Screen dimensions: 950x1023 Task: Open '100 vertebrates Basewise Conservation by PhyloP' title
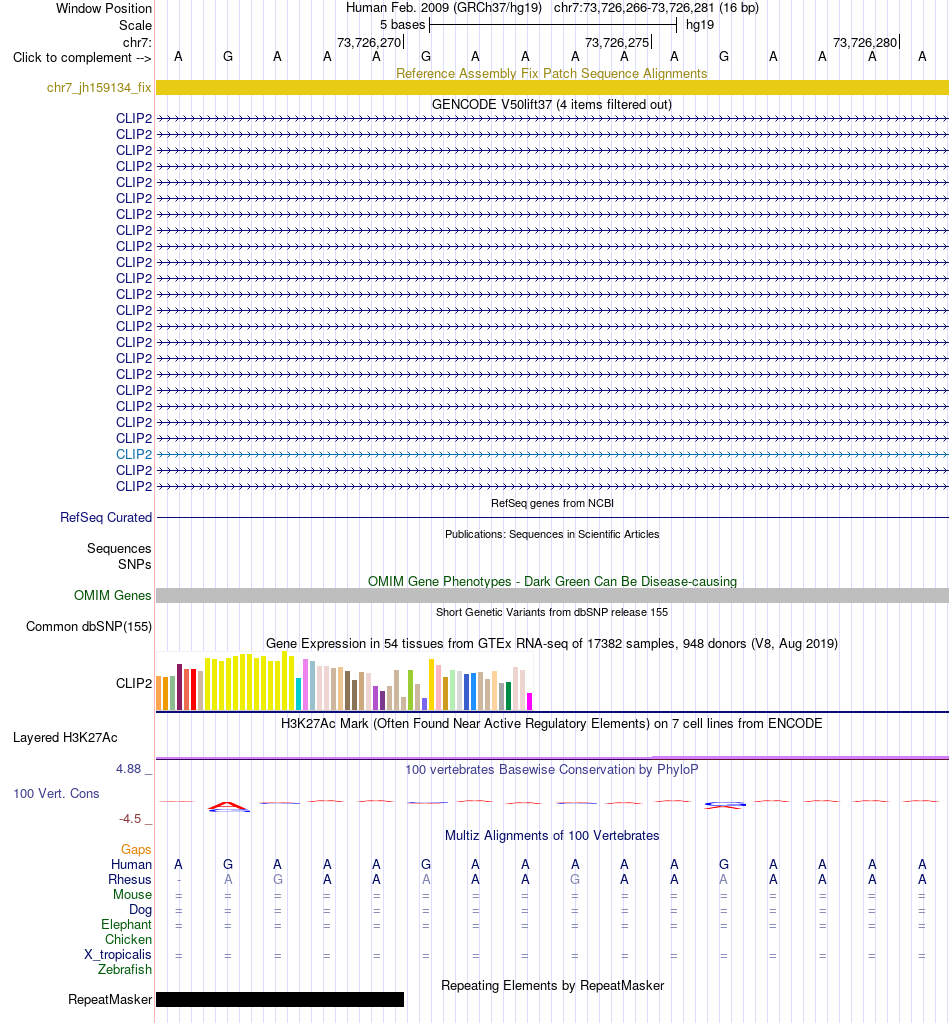pyautogui.click(x=552, y=769)
